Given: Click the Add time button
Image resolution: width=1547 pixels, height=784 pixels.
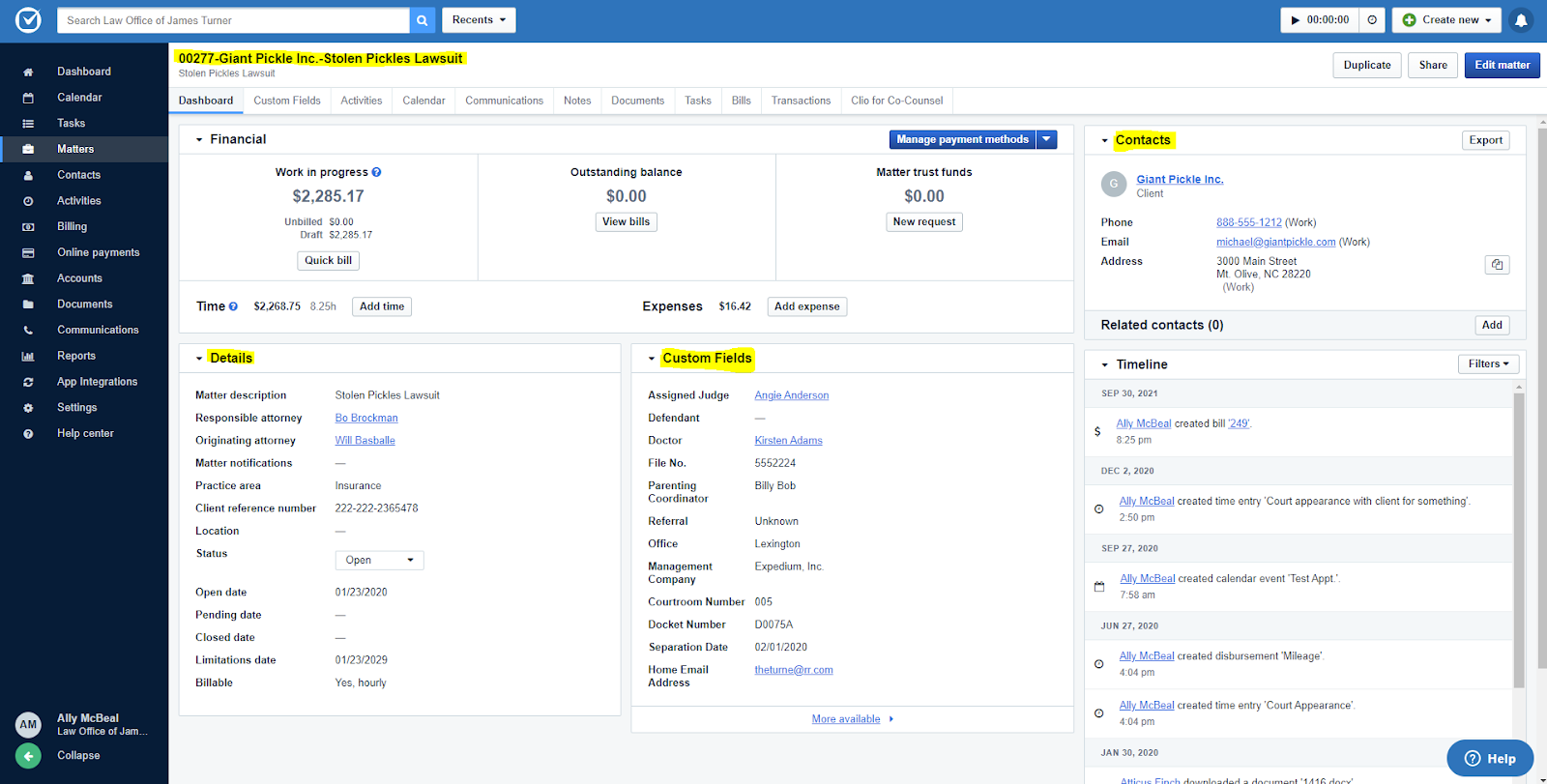Looking at the screenshot, I should [x=382, y=306].
